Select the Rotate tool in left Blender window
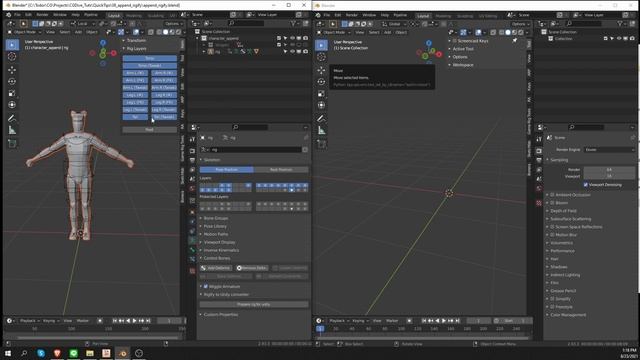This screenshot has width=640, height=360. [x=12, y=82]
